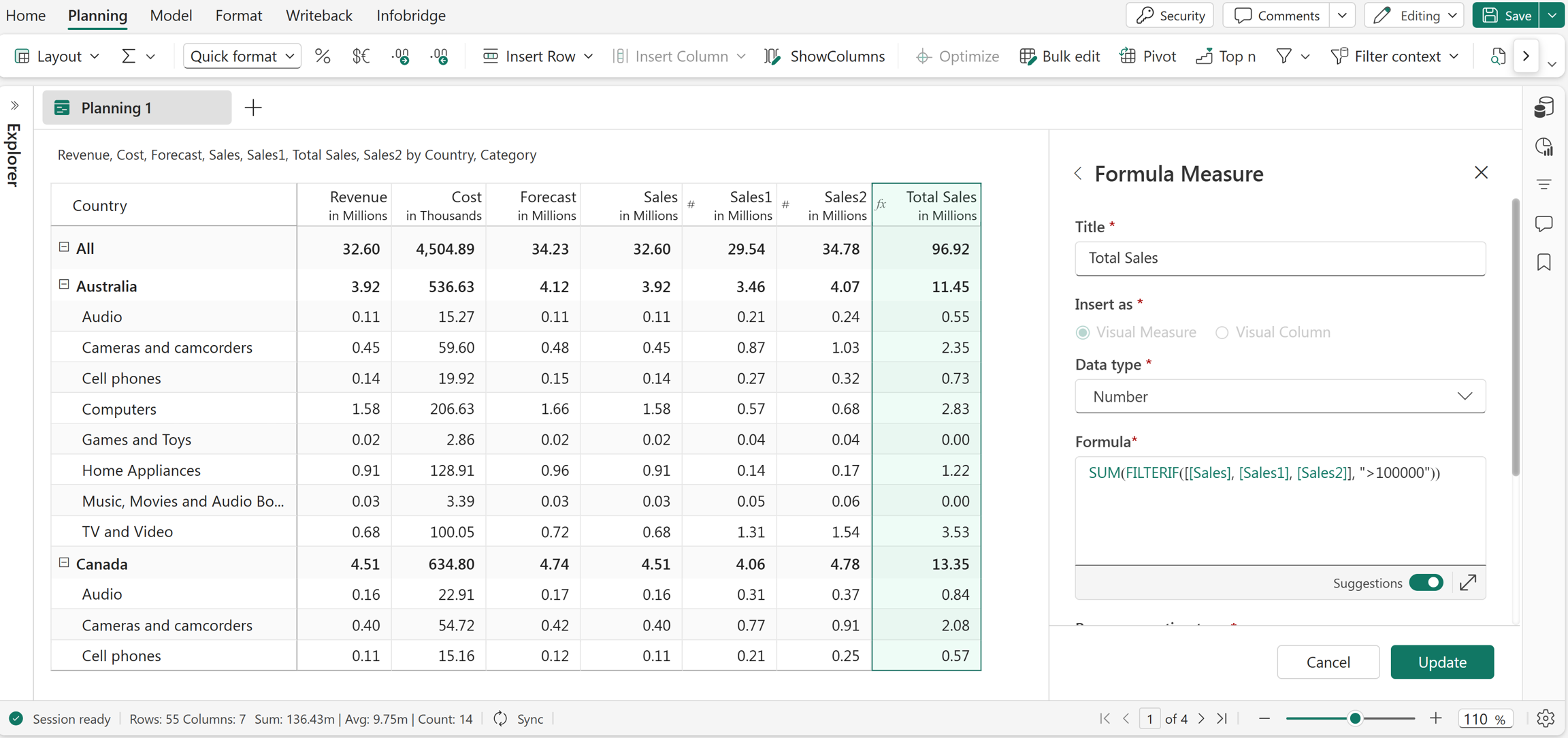Select Visual Column radio option
The image size is (1568, 738).
click(x=1222, y=332)
